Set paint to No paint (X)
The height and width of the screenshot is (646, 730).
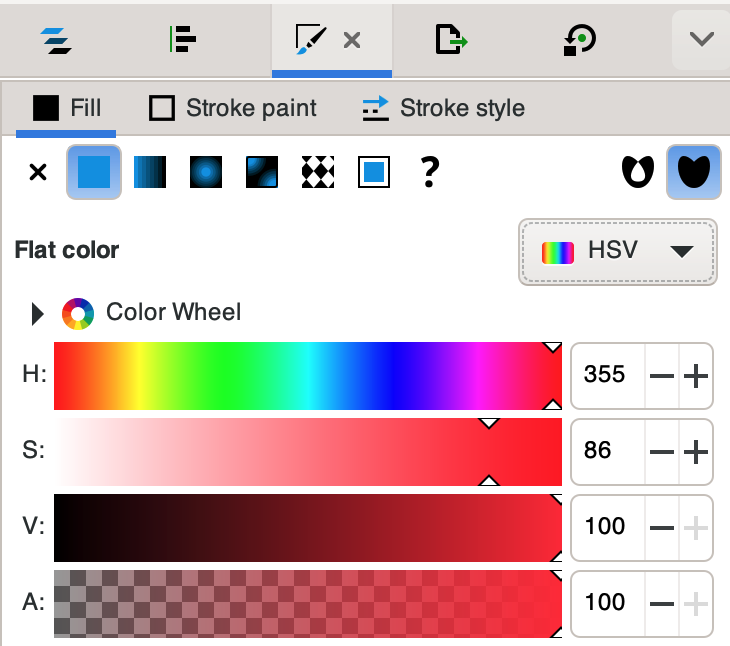tap(38, 173)
